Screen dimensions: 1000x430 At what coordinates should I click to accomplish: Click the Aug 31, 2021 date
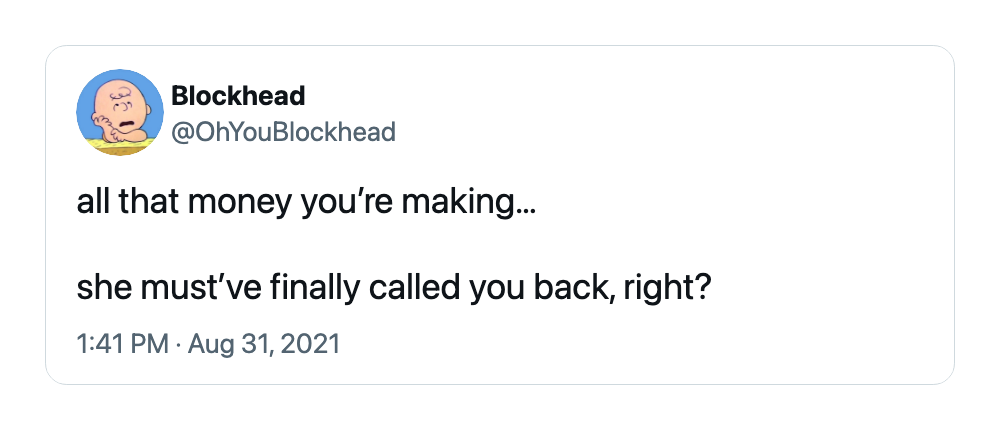pyautogui.click(x=264, y=345)
